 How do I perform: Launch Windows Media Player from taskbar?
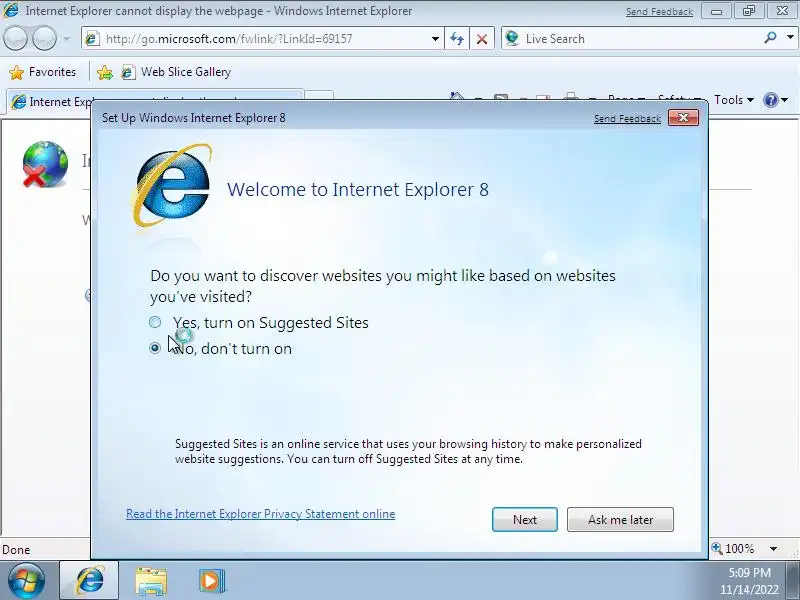(x=212, y=581)
